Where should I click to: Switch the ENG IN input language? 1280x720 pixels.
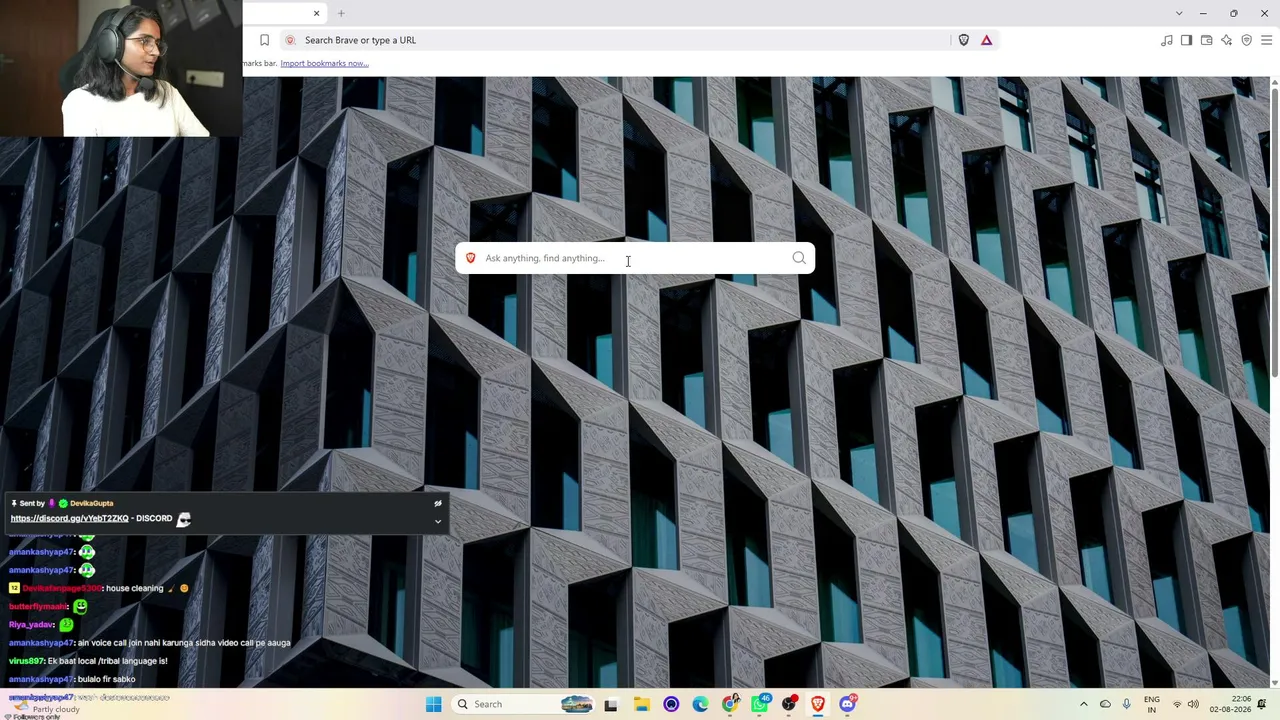(1152, 704)
